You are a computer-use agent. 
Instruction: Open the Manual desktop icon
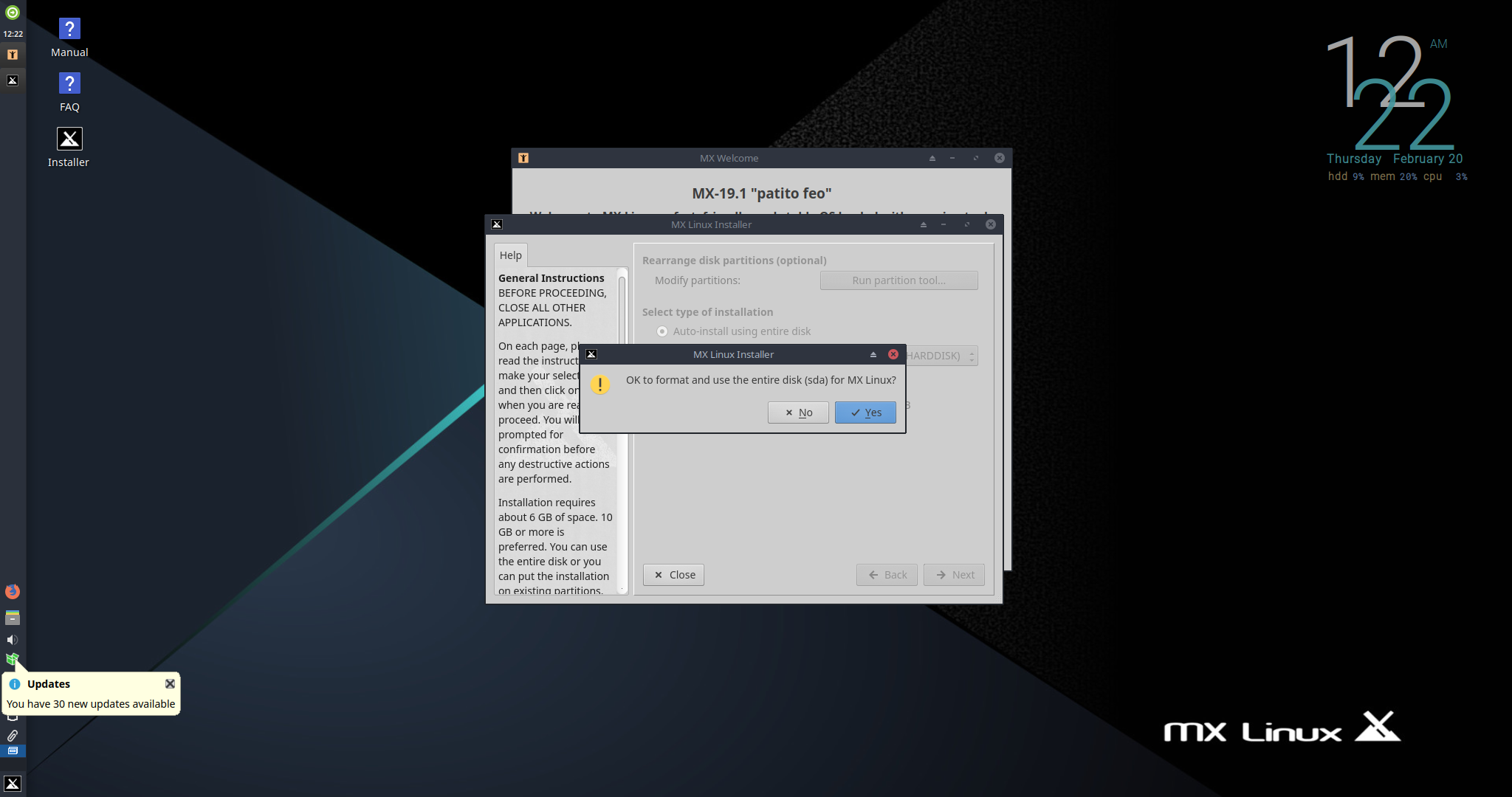69,38
